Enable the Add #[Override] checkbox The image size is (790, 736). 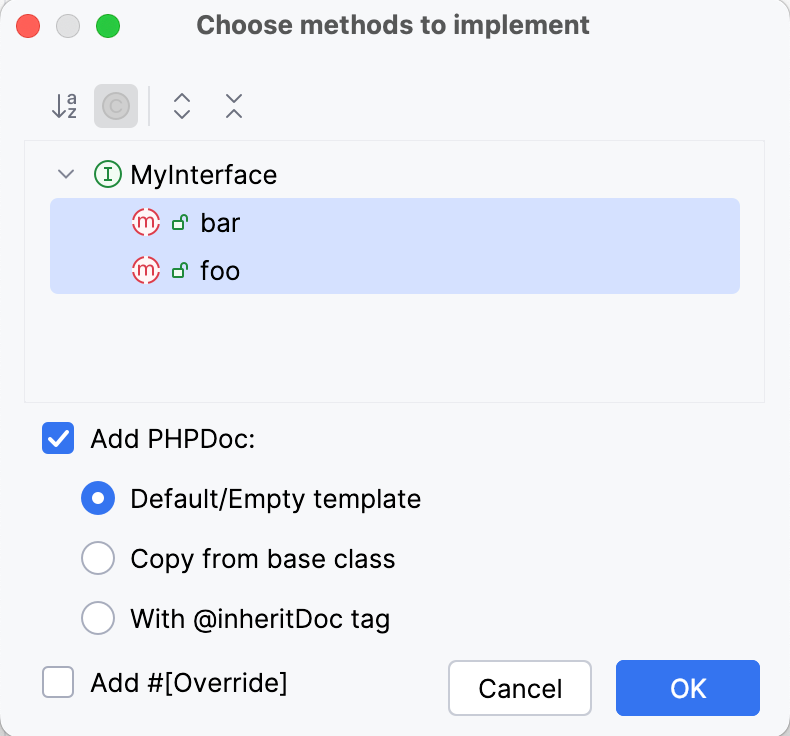coord(58,683)
